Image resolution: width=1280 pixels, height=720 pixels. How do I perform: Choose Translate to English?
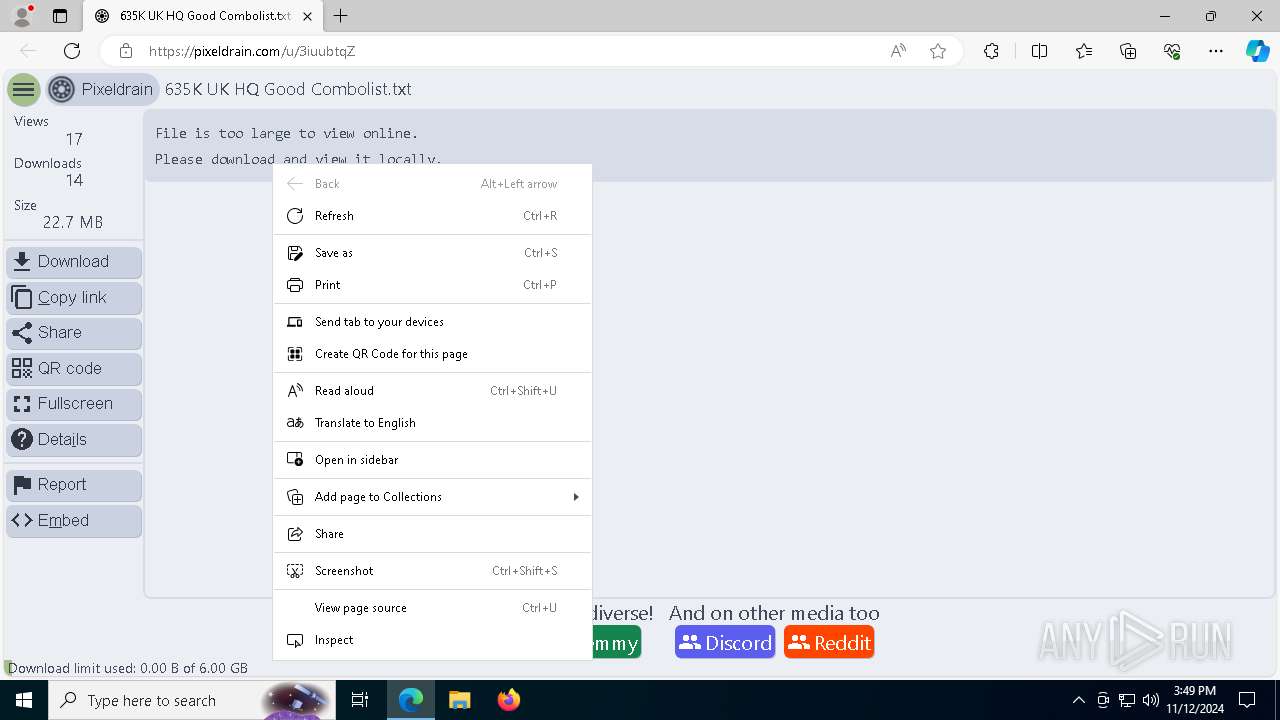tap(432, 423)
